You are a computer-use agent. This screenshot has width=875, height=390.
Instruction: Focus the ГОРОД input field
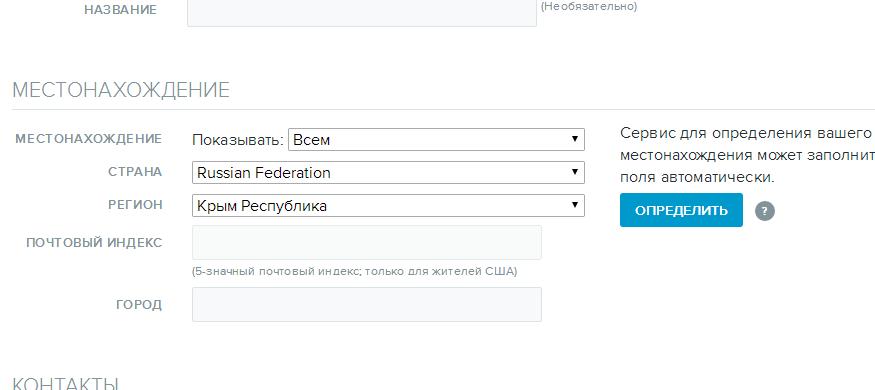pos(367,304)
